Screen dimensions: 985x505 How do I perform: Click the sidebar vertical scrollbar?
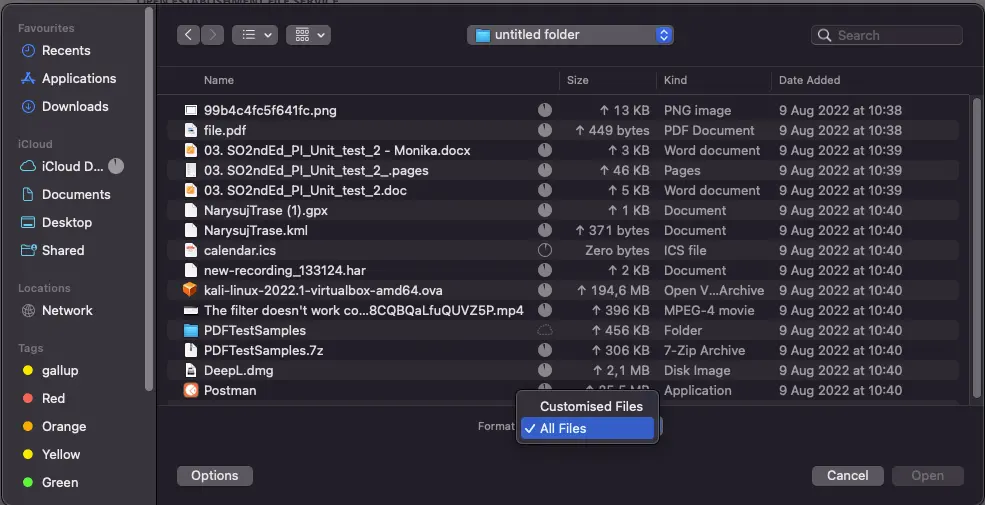click(x=149, y=199)
